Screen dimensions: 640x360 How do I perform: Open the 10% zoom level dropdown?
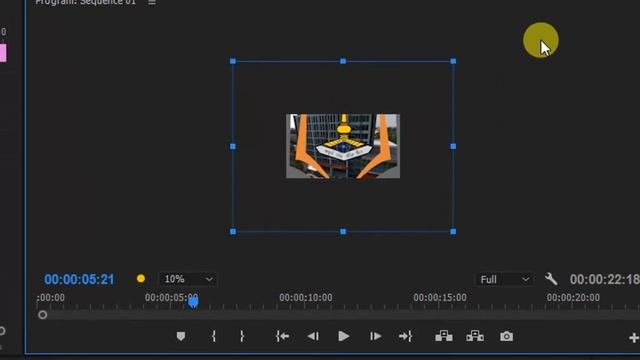point(188,279)
